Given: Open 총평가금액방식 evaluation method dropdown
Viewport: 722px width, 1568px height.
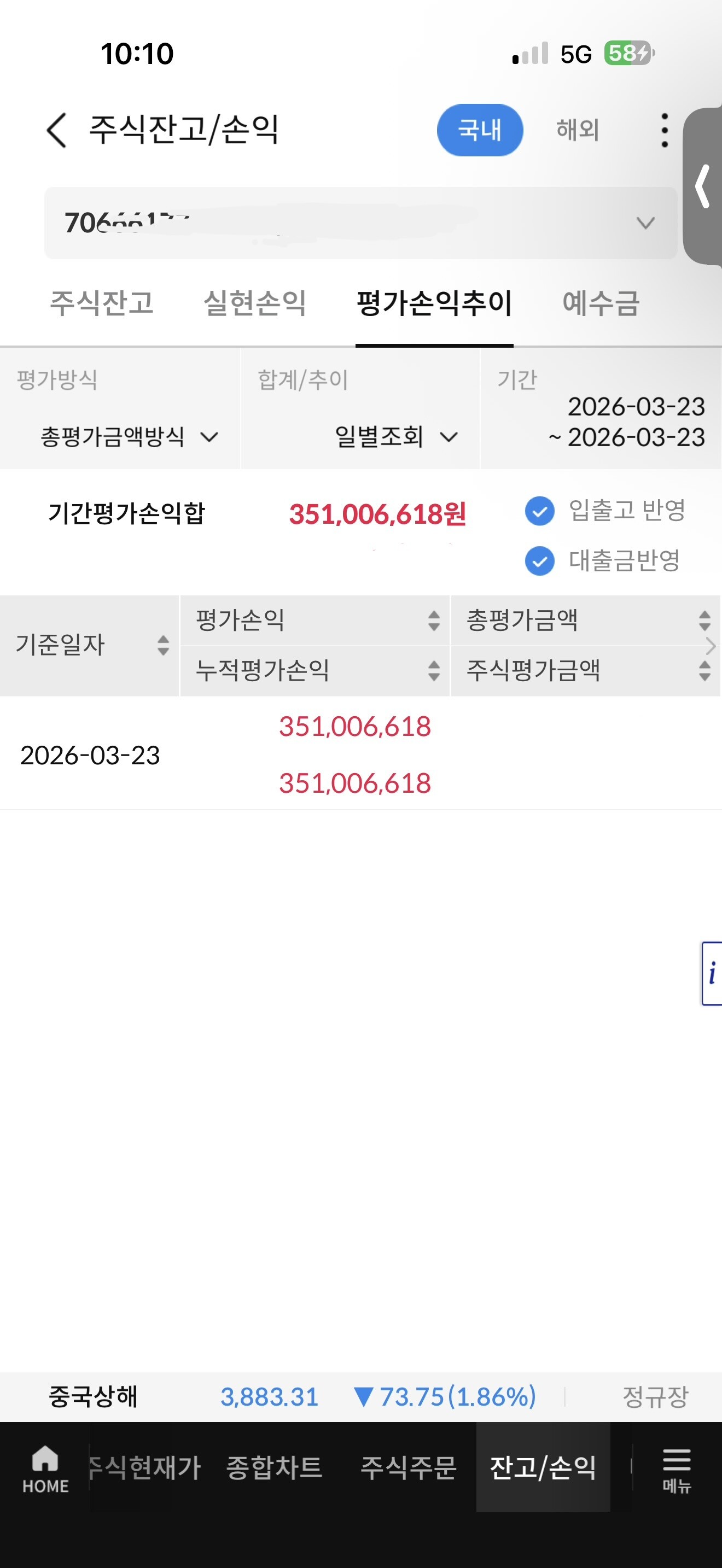Looking at the screenshot, I should pyautogui.click(x=129, y=436).
